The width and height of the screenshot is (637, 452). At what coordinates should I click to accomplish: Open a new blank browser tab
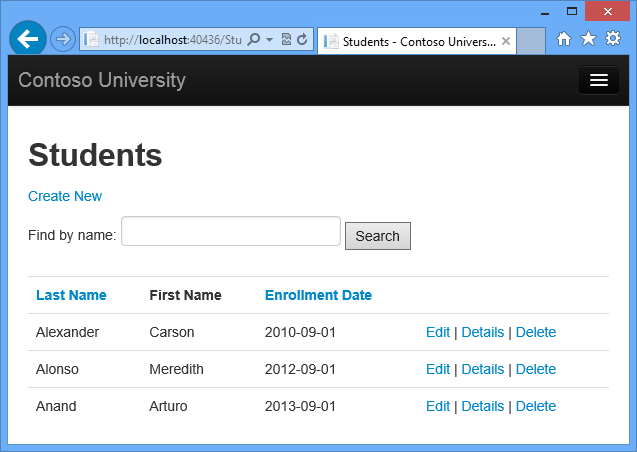(x=531, y=42)
